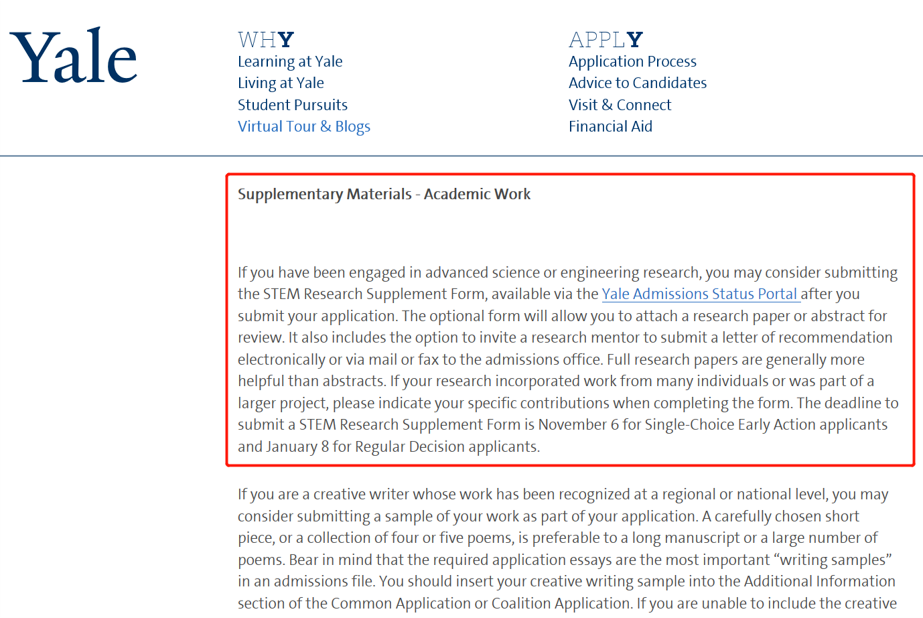Image resolution: width=923 pixels, height=618 pixels.
Task: Go to Advice to Candidates
Action: coord(637,83)
